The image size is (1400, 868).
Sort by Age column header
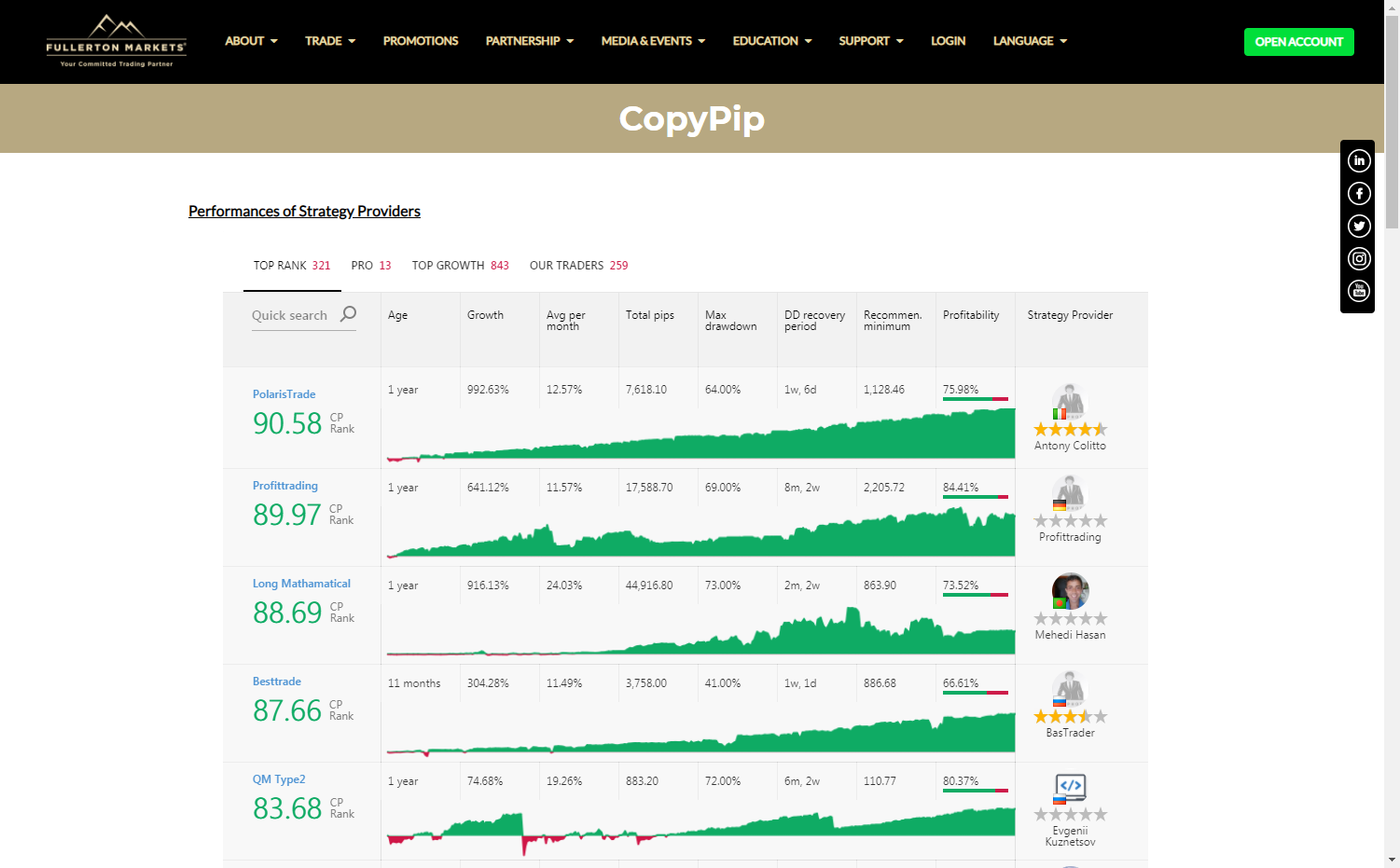coord(397,315)
